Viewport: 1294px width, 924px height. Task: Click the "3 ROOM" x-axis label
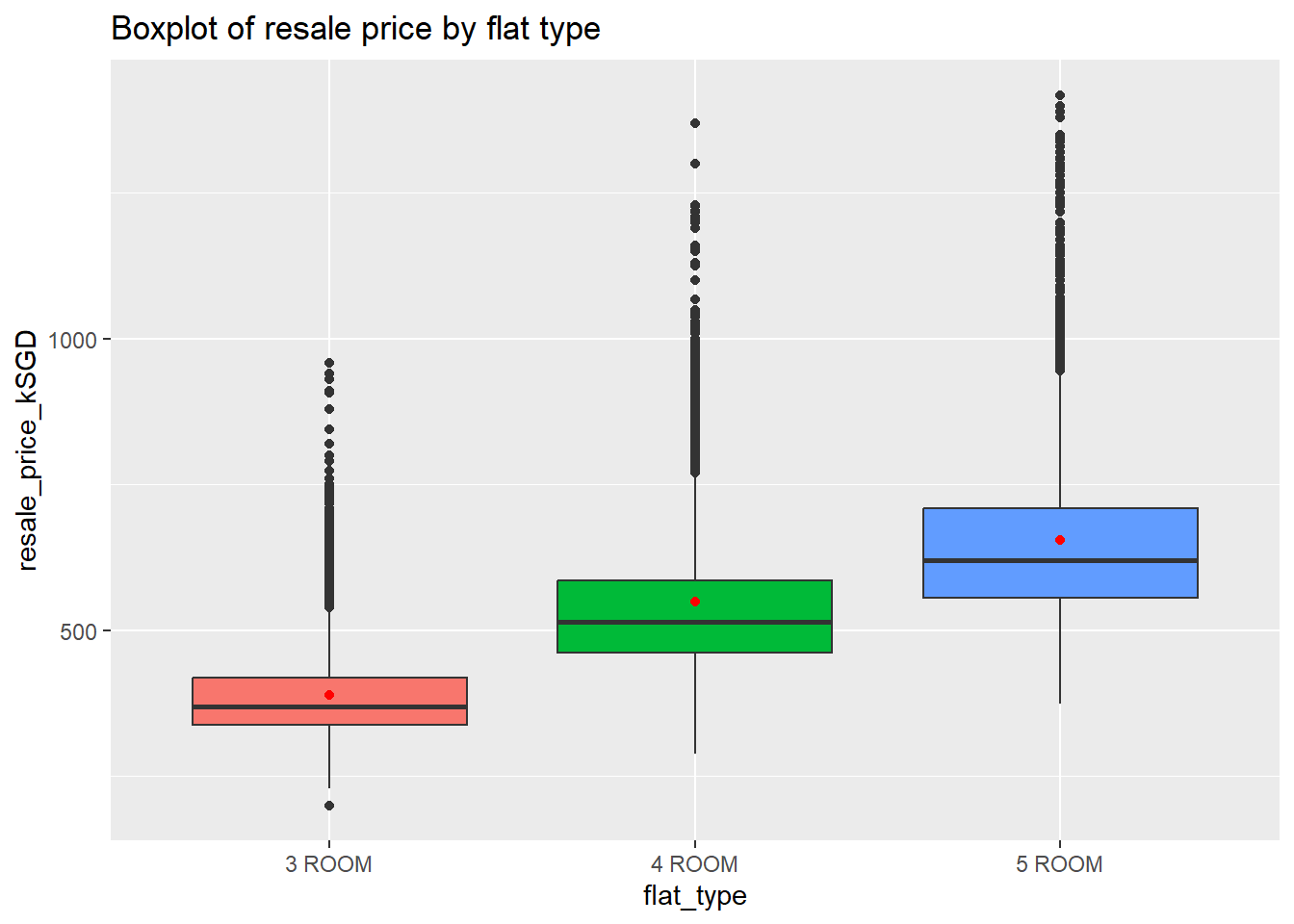[x=328, y=864]
